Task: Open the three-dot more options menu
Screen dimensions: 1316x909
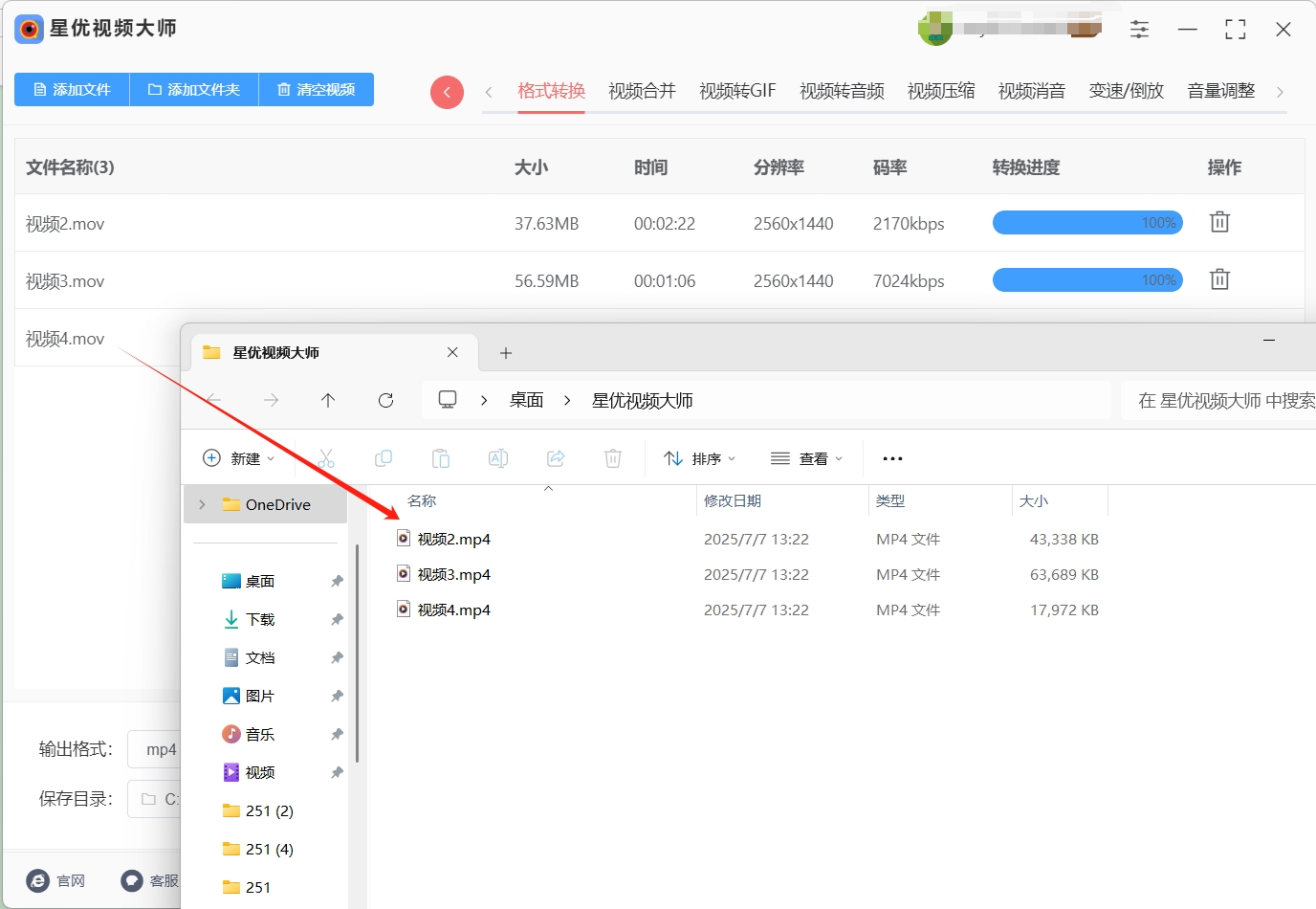Action: click(x=892, y=458)
